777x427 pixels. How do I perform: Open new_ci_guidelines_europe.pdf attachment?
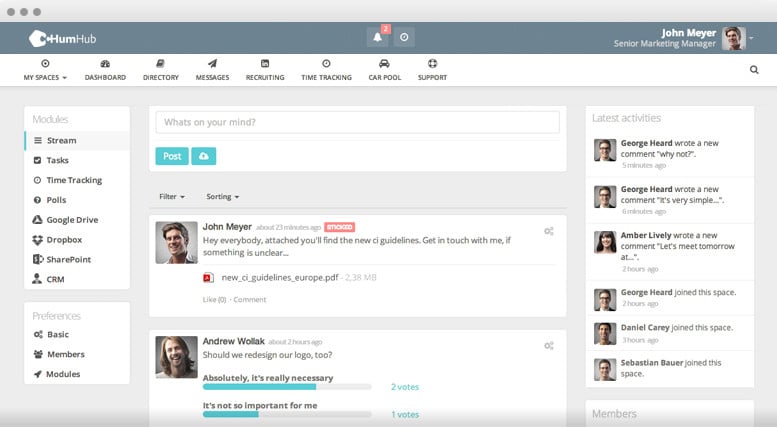coord(280,277)
